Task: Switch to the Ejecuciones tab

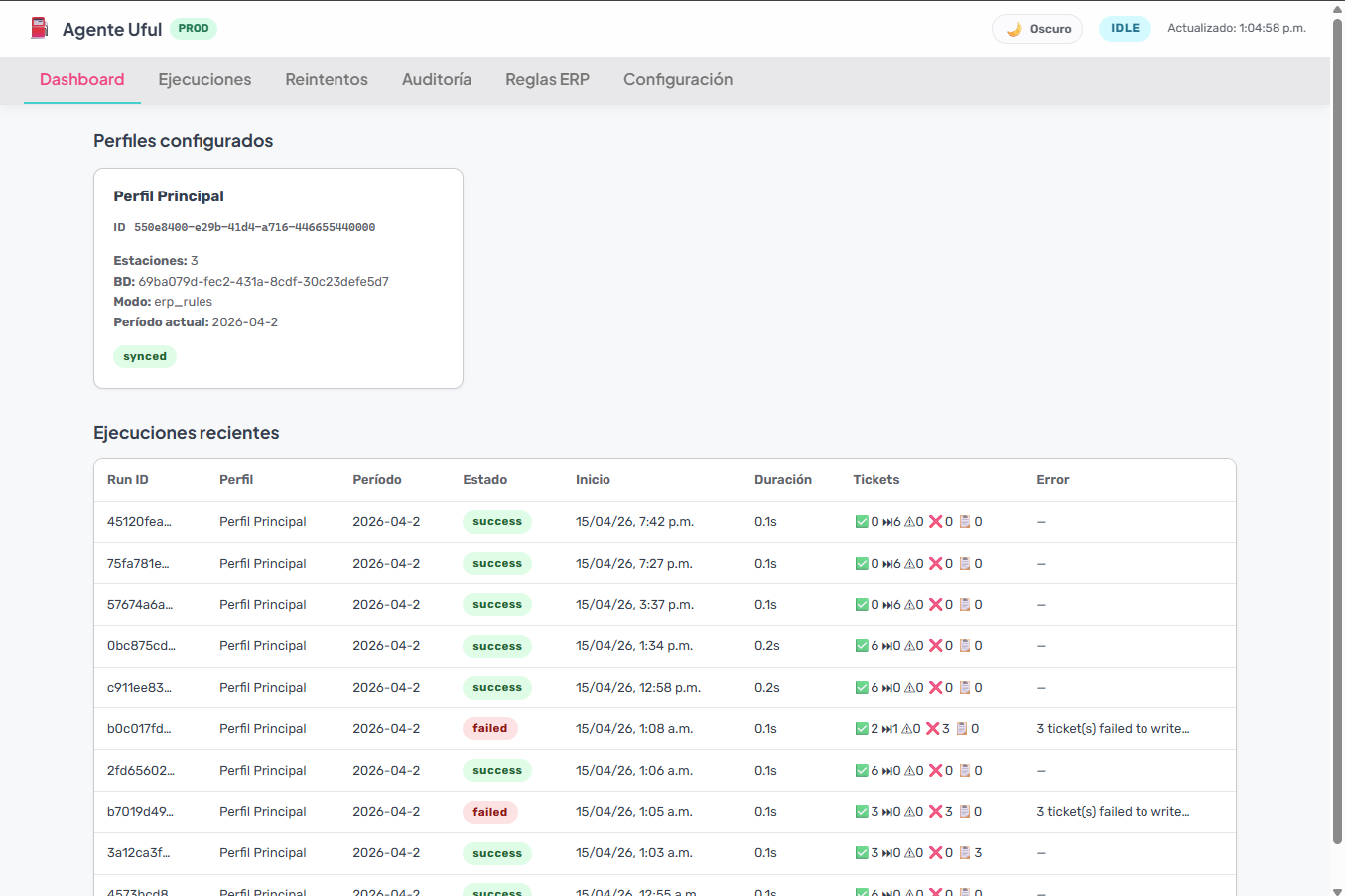Action: coord(204,80)
